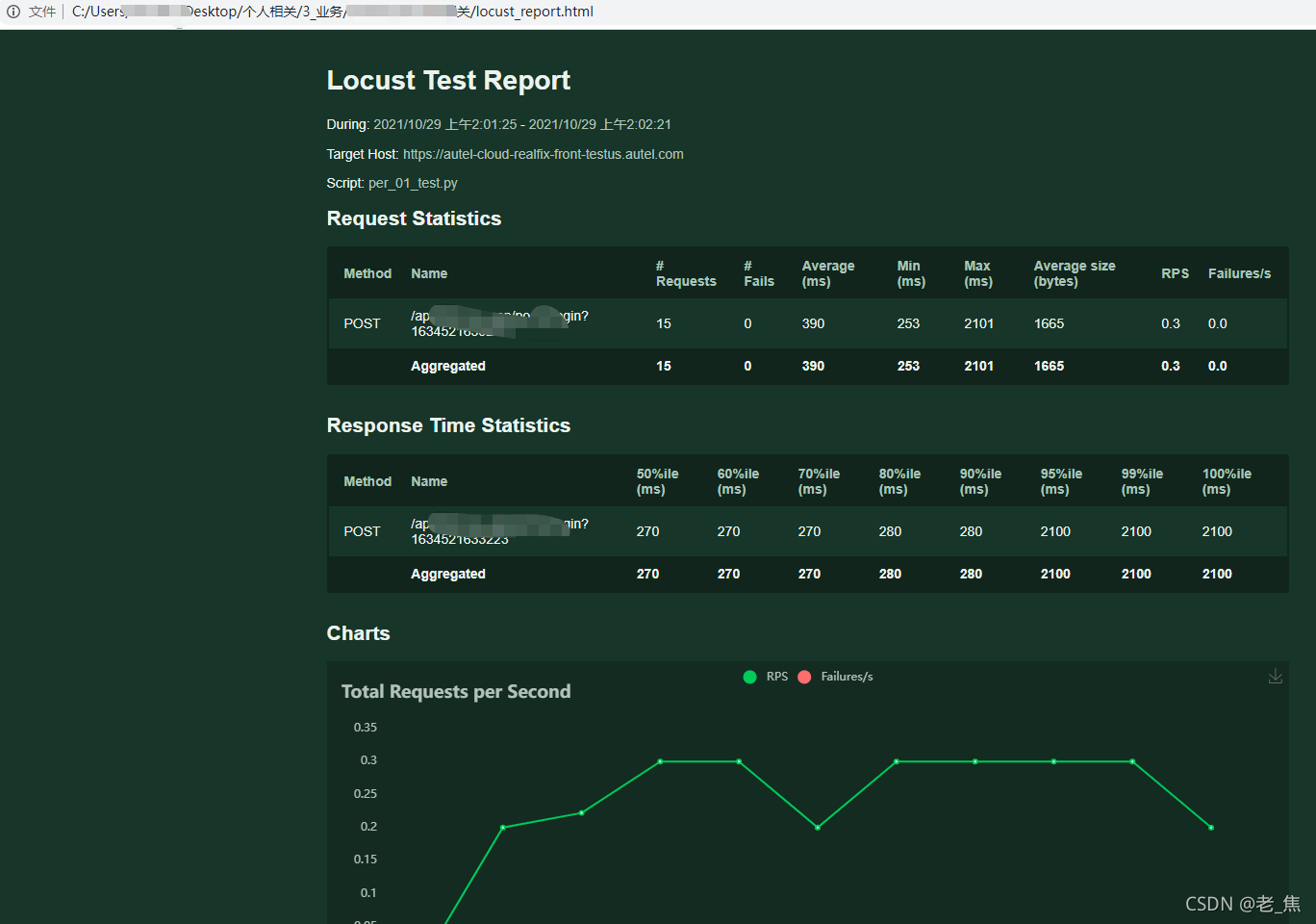Click the chart download icon
Image resolution: width=1316 pixels, height=924 pixels.
pos(1275,677)
